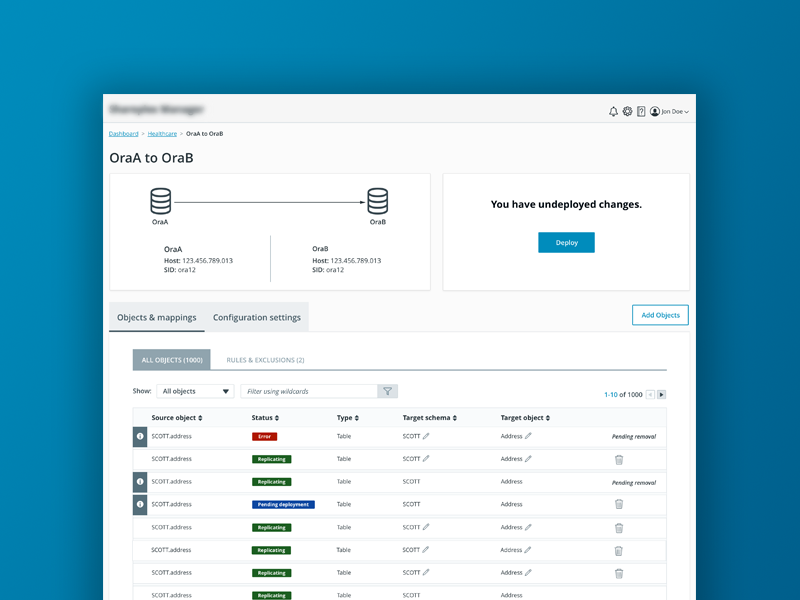Open info icon on Pending deployment row
Viewport: 800px width, 600px height.
(x=140, y=504)
